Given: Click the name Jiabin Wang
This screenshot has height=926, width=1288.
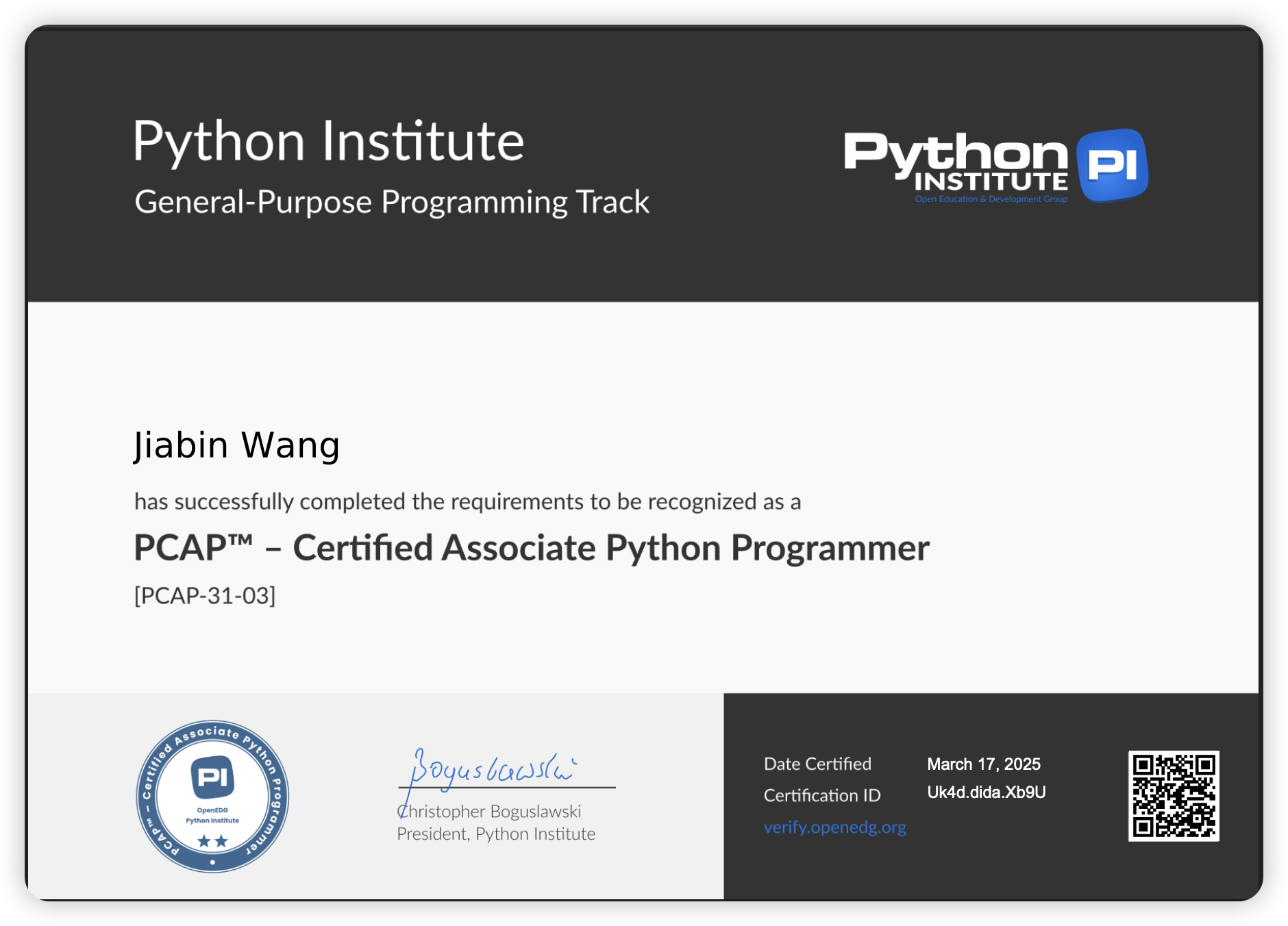Looking at the screenshot, I should (236, 446).
